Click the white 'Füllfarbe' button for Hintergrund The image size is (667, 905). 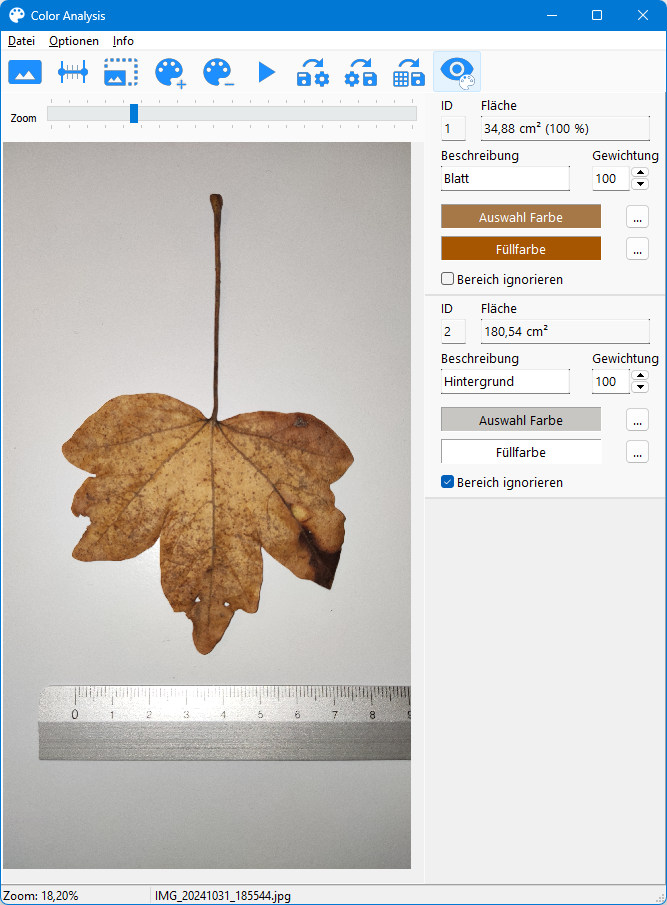click(520, 452)
